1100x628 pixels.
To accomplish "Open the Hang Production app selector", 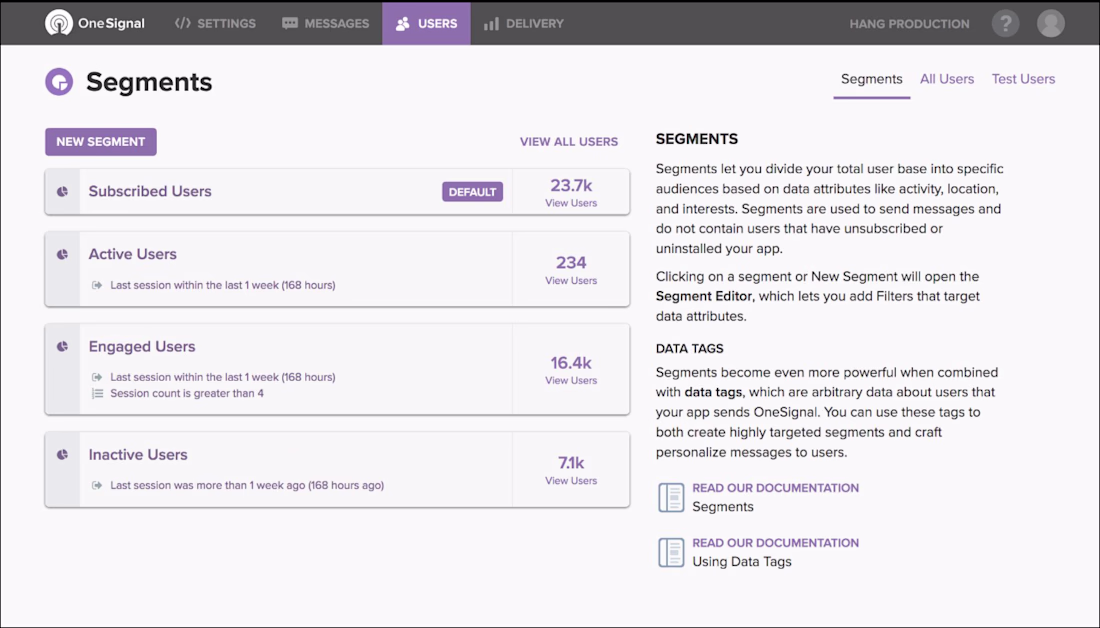I will click(x=909, y=23).
